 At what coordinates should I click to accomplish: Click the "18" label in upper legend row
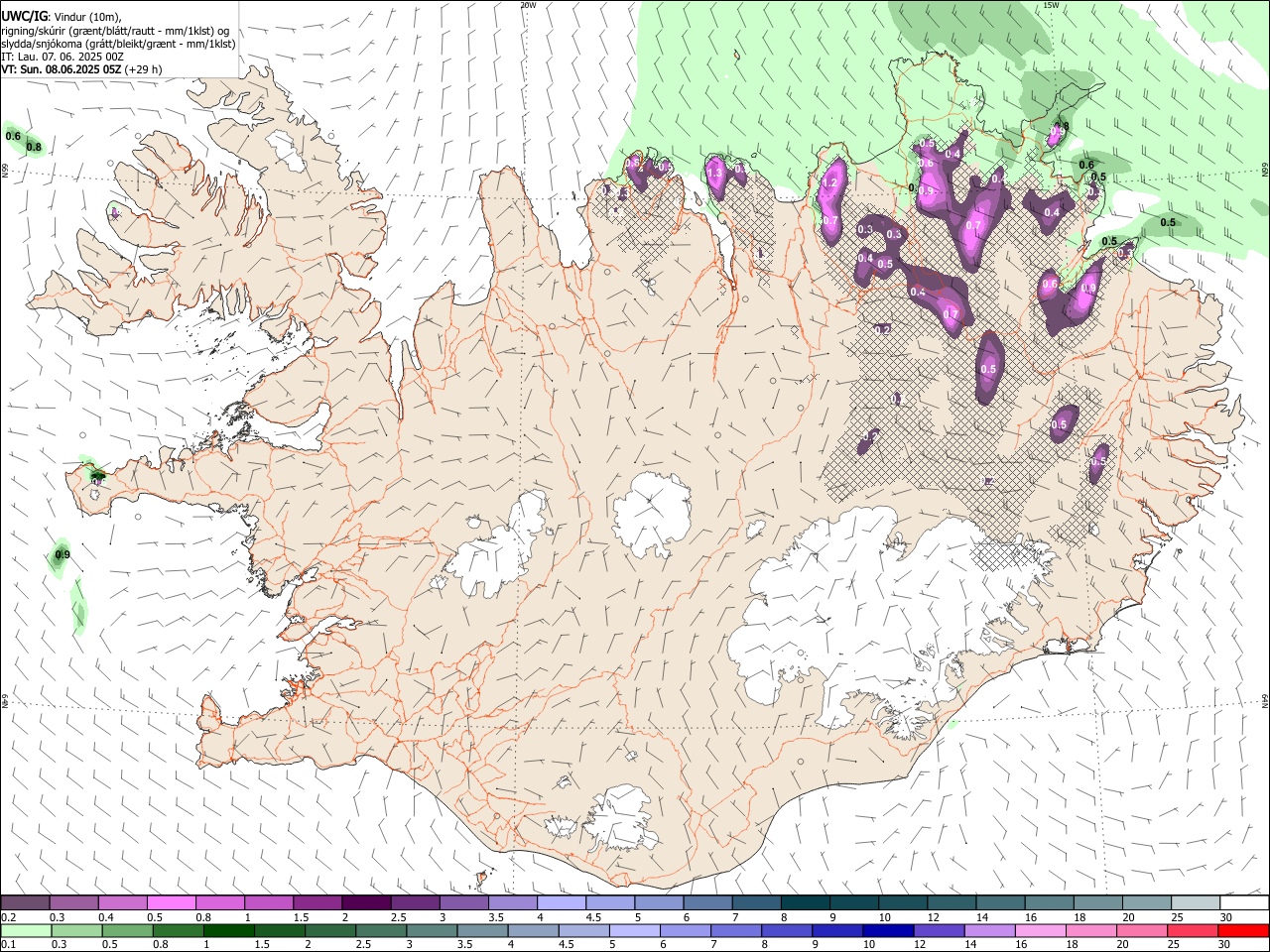pyautogui.click(x=1079, y=917)
